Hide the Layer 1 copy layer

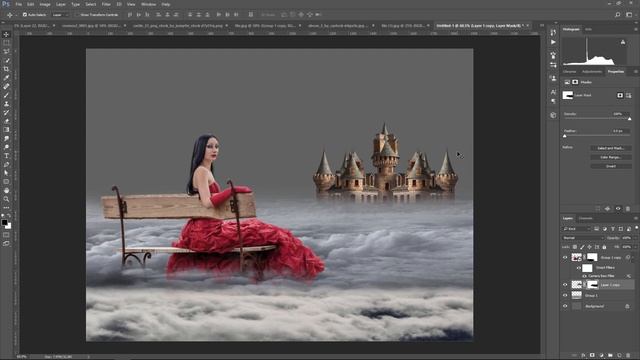pos(565,285)
